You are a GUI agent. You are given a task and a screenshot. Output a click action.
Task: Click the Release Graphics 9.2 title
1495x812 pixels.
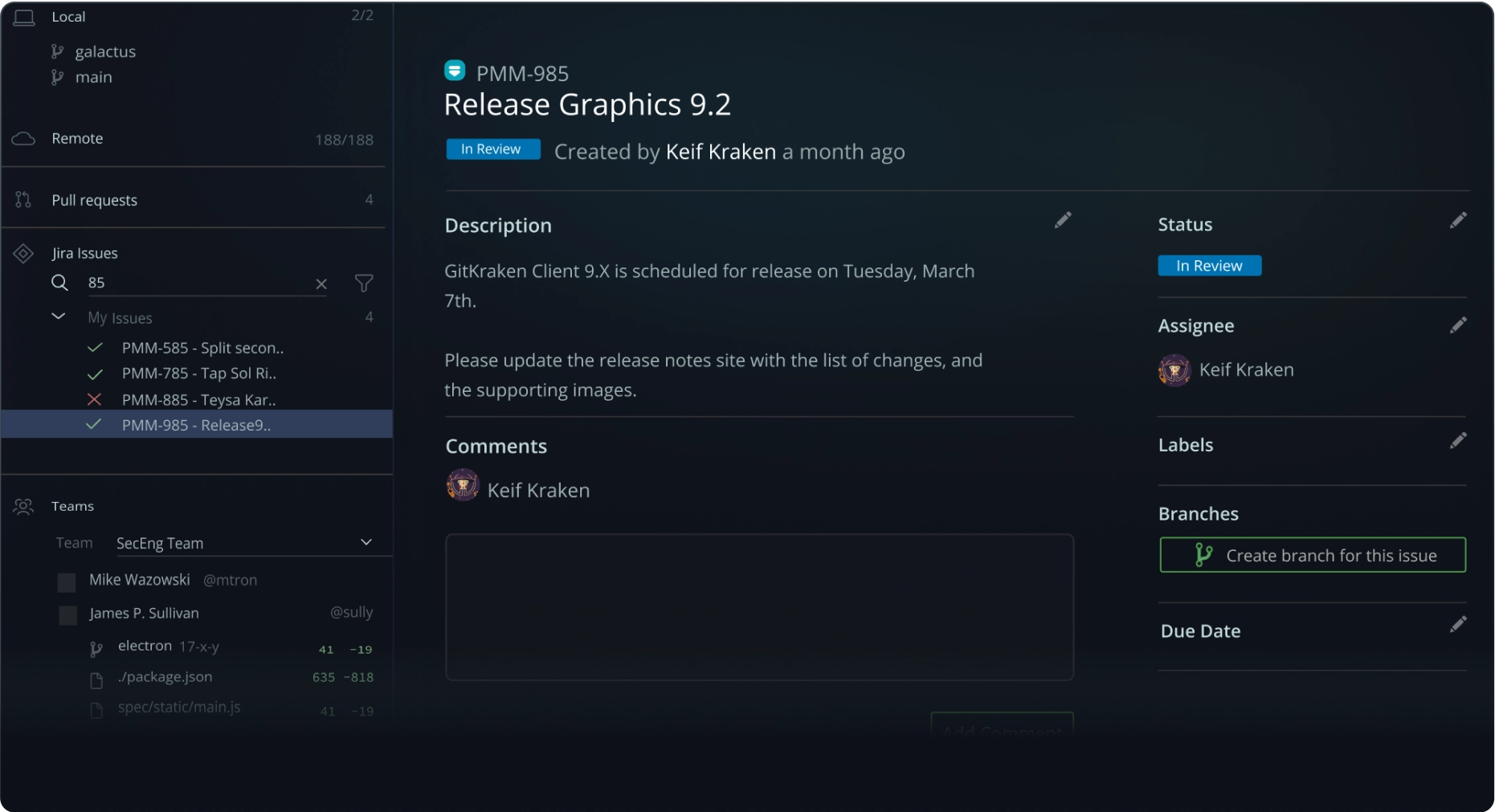[x=587, y=104]
